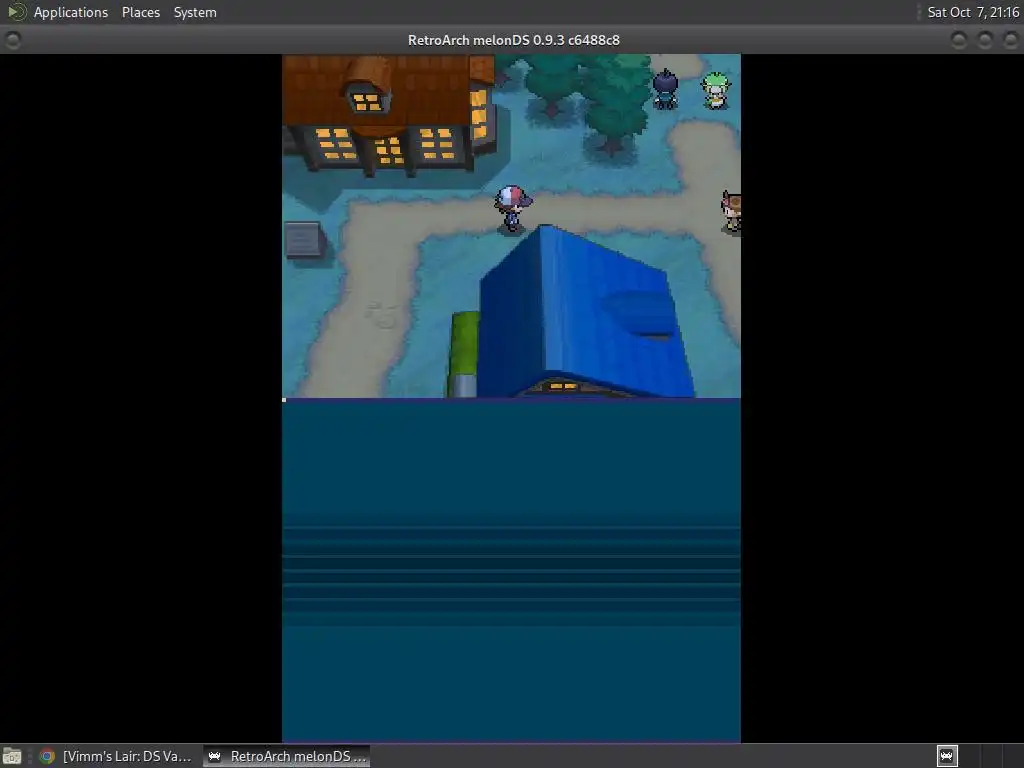Image resolution: width=1024 pixels, height=768 pixels.
Task: Click the Chrome icon in the taskbar
Action: coord(47,756)
